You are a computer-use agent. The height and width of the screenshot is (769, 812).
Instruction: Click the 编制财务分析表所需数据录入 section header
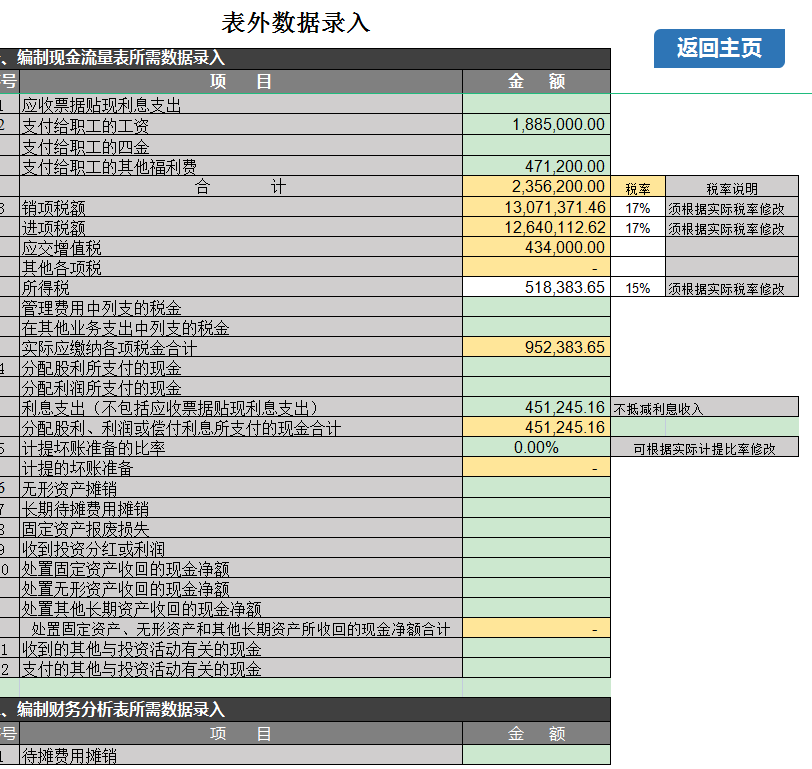click(x=121, y=709)
